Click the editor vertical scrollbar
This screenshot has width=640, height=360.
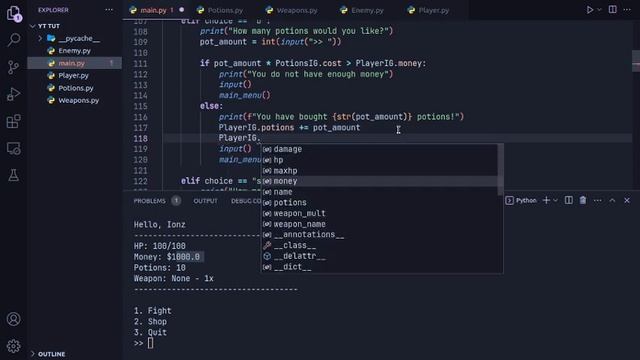coord(636,61)
